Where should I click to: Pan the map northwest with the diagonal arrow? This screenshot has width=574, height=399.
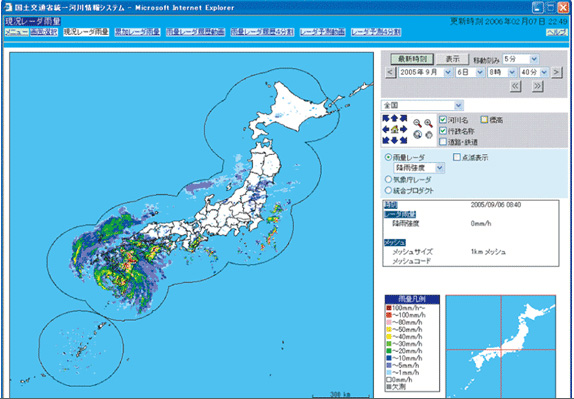386,118
